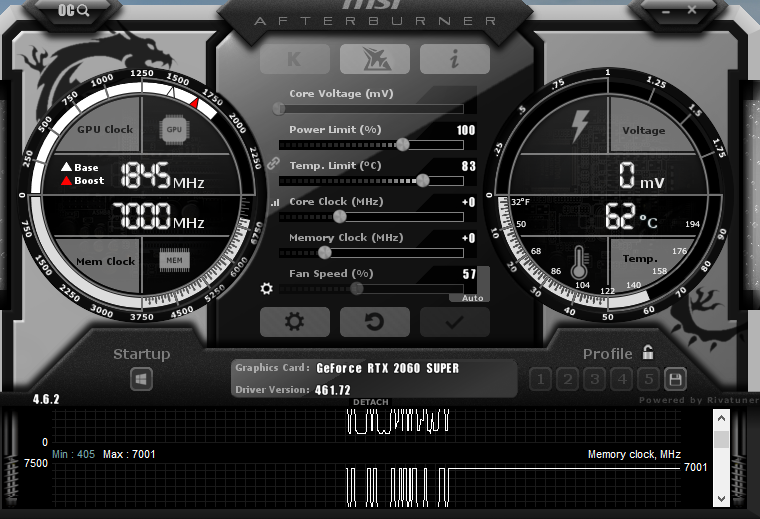Click the Temp. Limit value 83

(469, 166)
